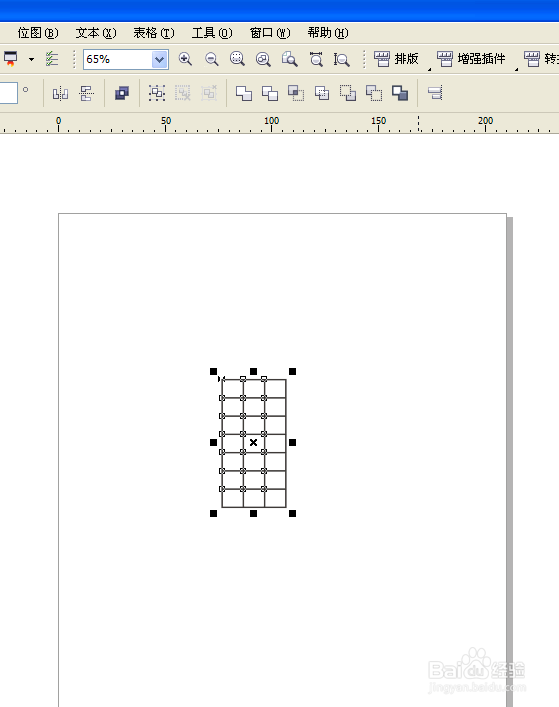Click the application launcher icon
The width and height of the screenshot is (559, 707).
pyautogui.click(x=10, y=59)
